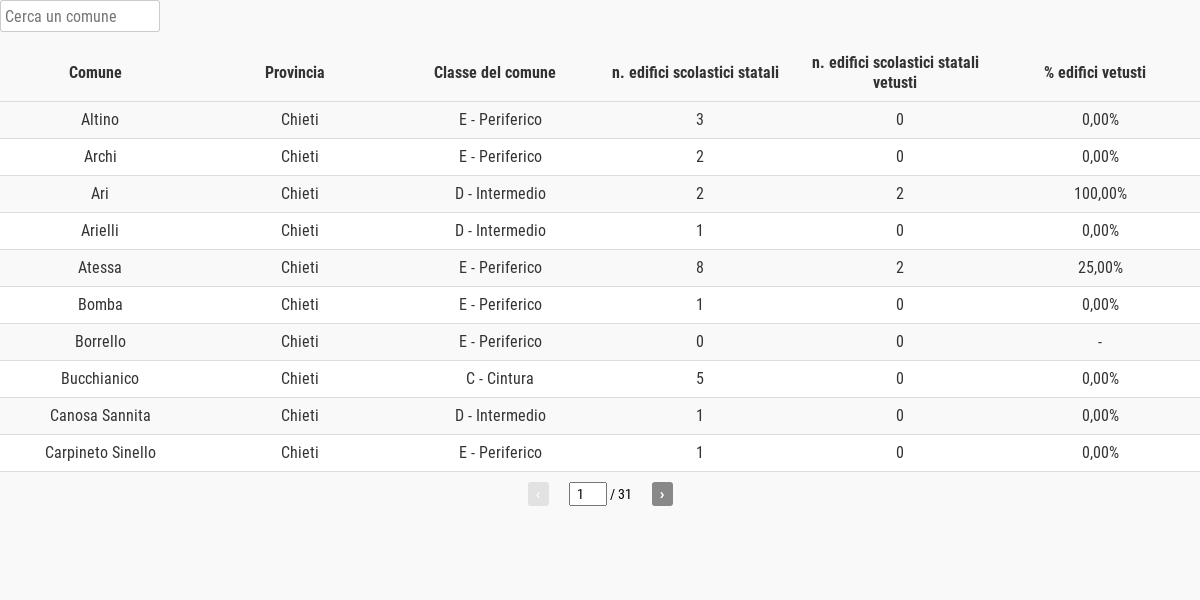Click the 'Cerca un comune' search field
The height and width of the screenshot is (600, 1200).
[80, 16]
